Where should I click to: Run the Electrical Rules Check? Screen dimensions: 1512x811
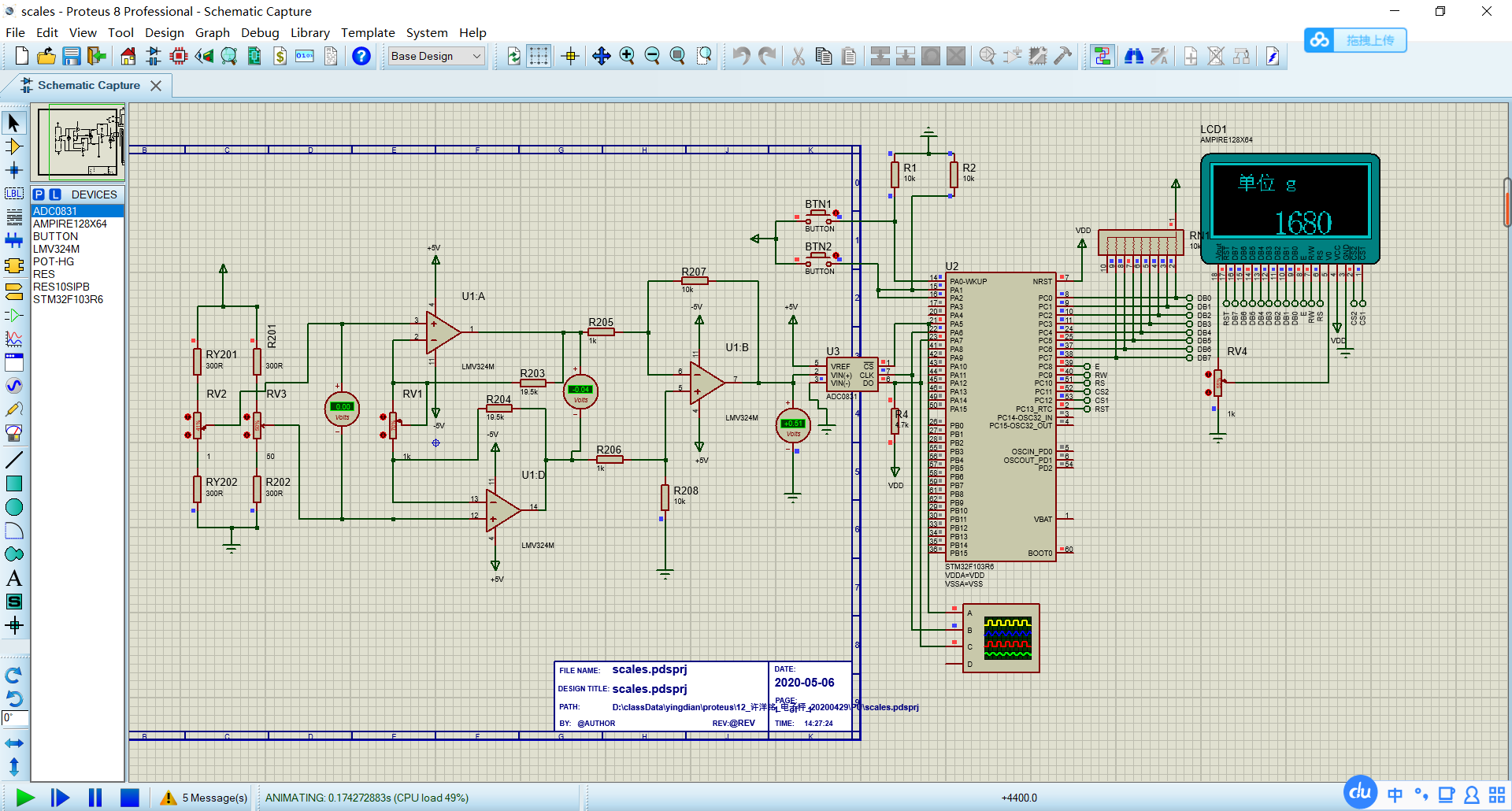pyautogui.click(x=1272, y=56)
